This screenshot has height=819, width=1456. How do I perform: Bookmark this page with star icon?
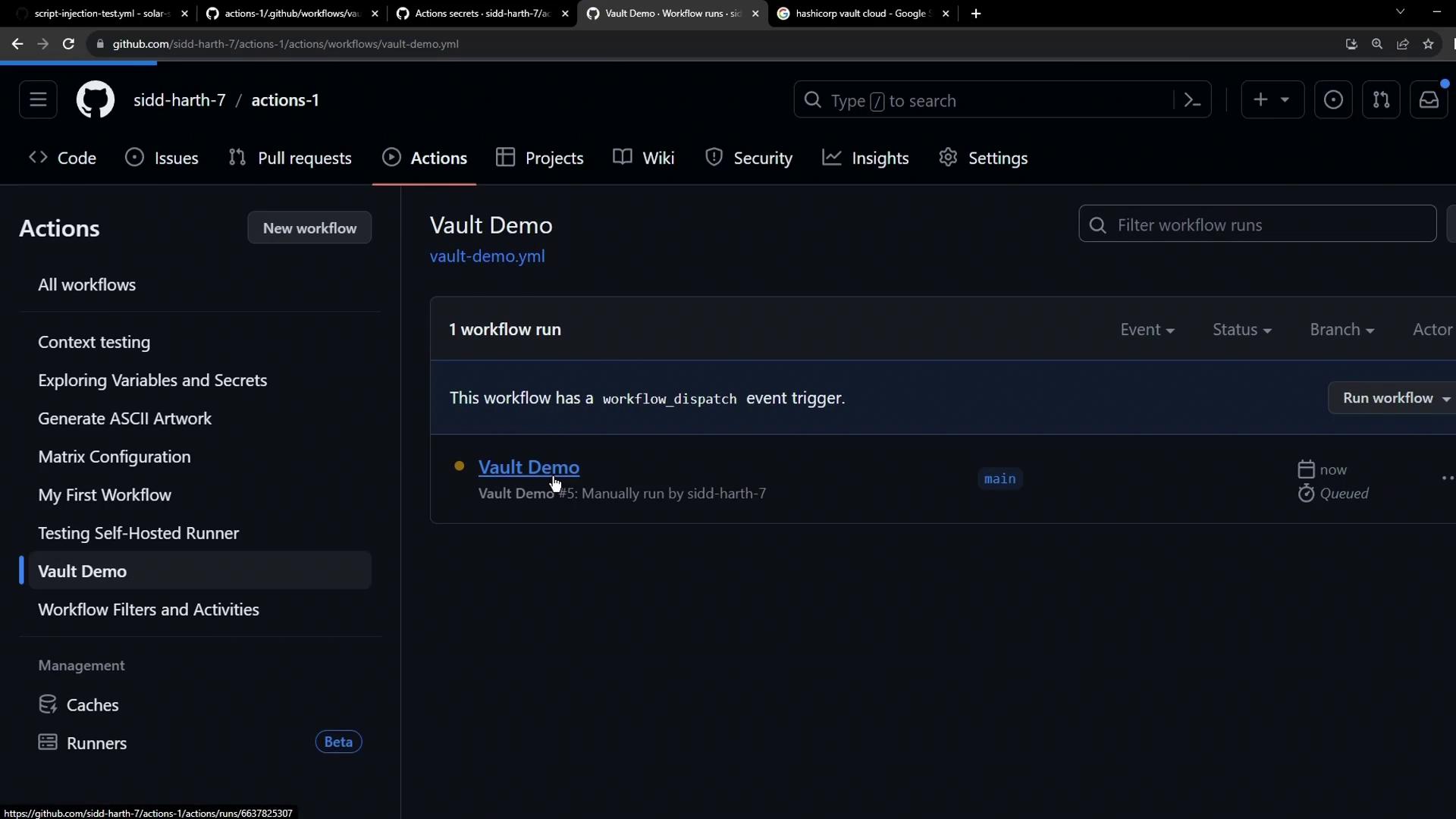(1429, 44)
